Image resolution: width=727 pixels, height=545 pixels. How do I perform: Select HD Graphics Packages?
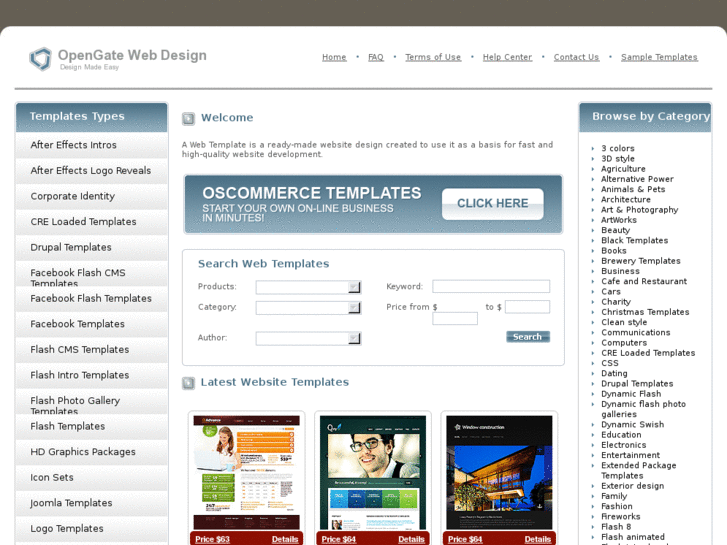click(91, 452)
